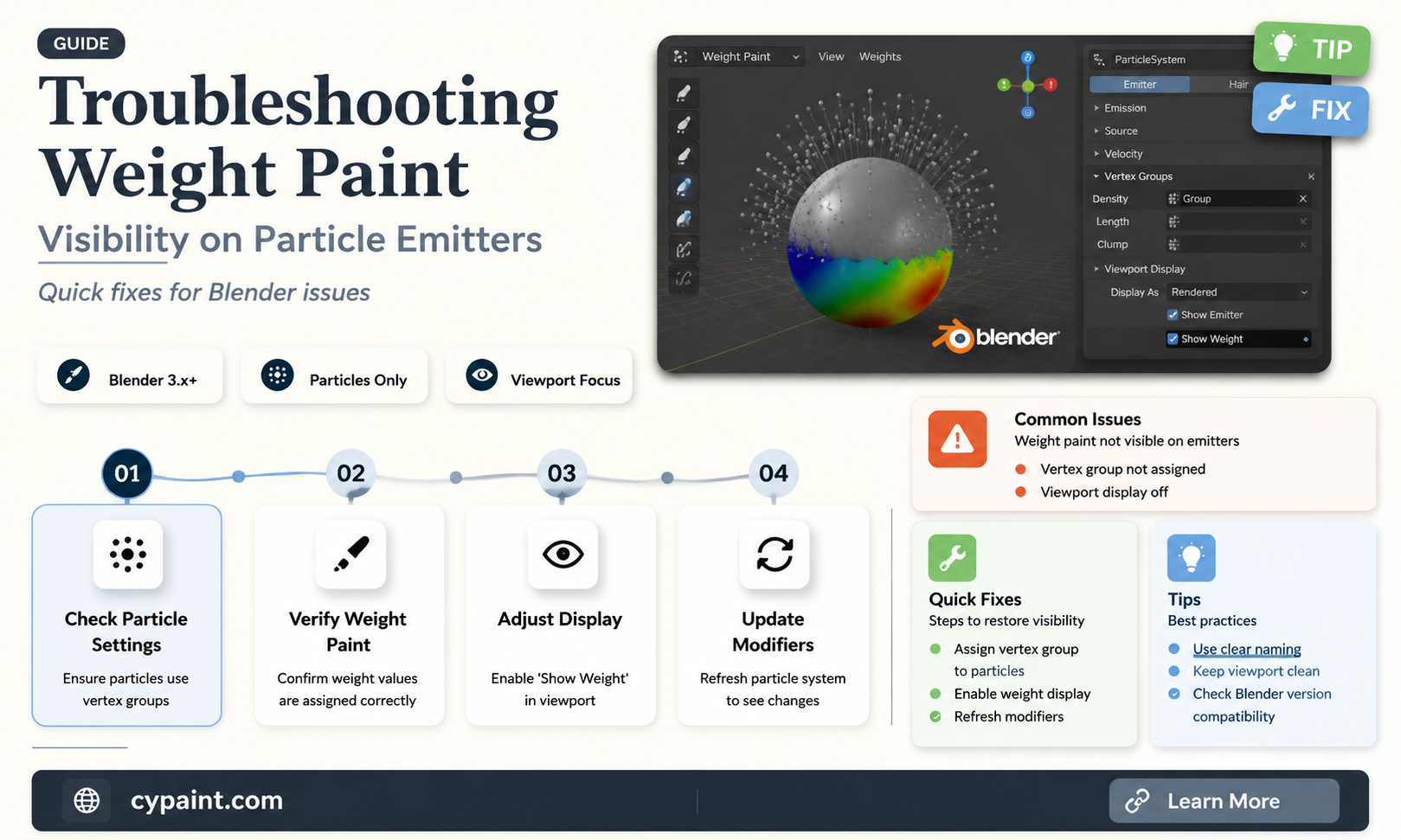
Task: Open the Display As Rendered dropdown
Action: point(1237,292)
